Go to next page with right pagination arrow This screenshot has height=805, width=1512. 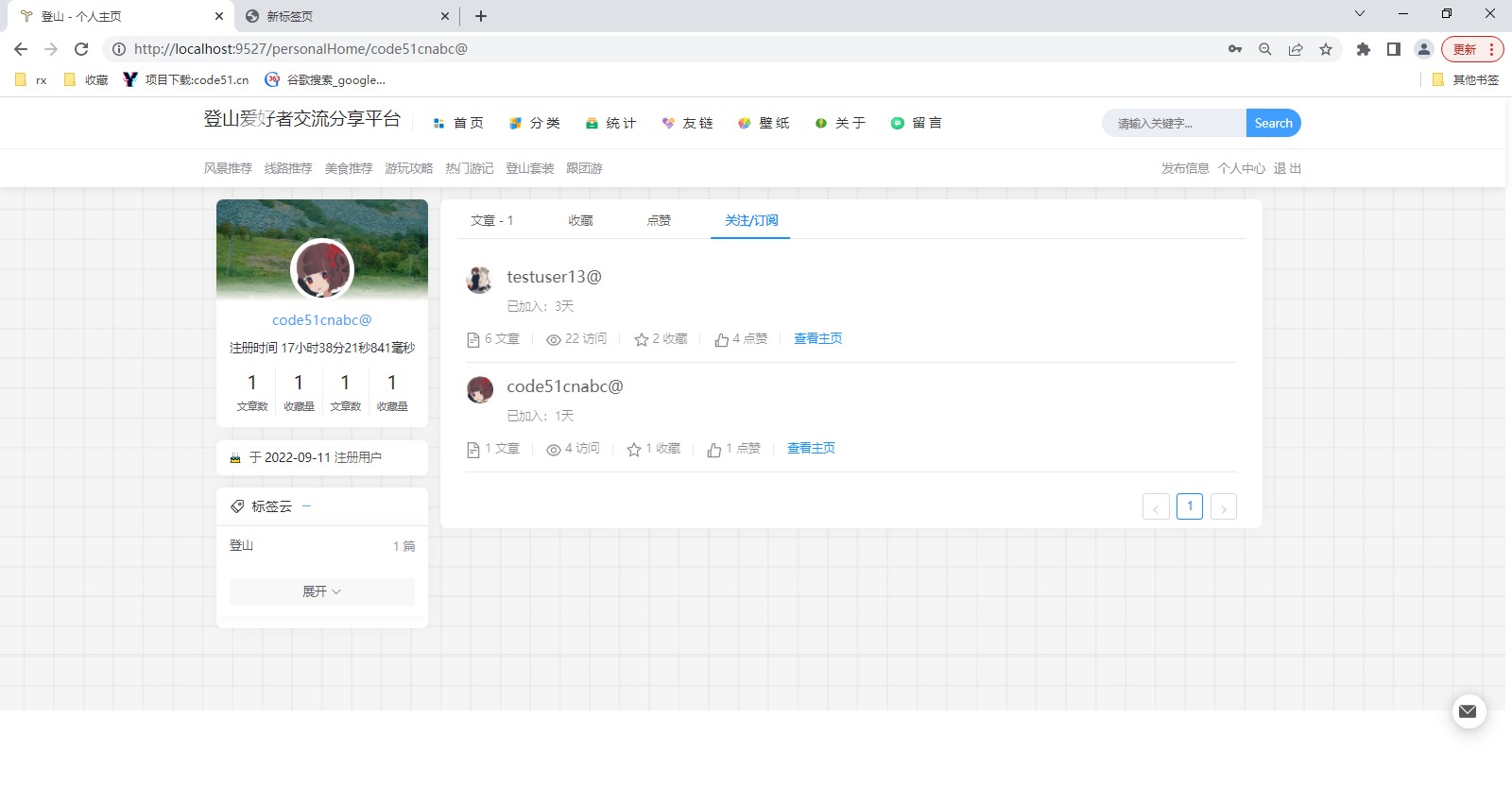pos(1224,506)
